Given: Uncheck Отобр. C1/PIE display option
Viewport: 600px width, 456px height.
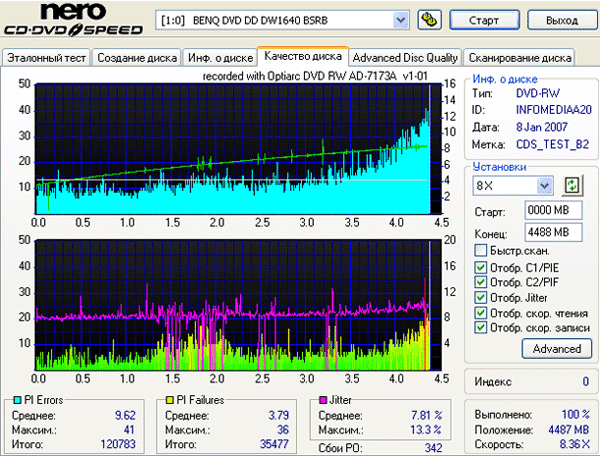Looking at the screenshot, I should pos(482,266).
